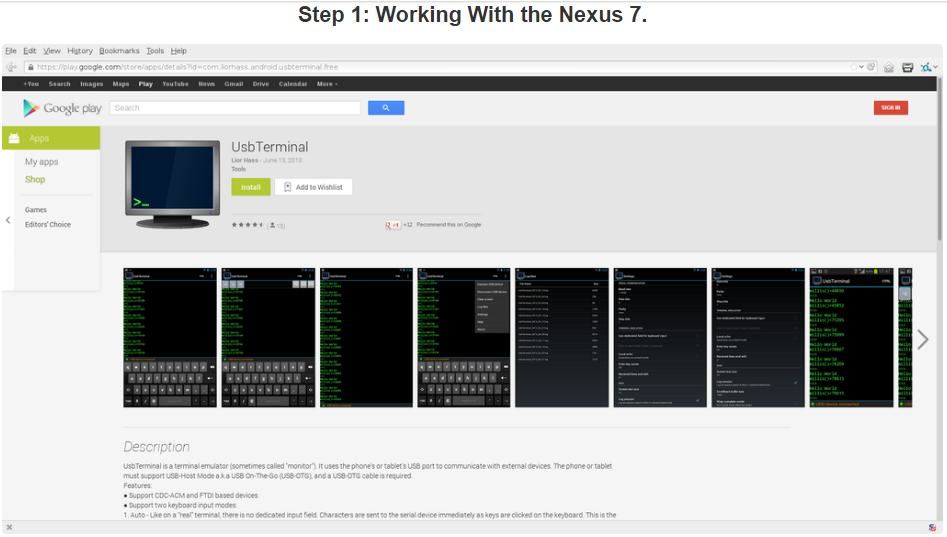Click the red Sign In button
The image size is (947, 537).
point(890,108)
